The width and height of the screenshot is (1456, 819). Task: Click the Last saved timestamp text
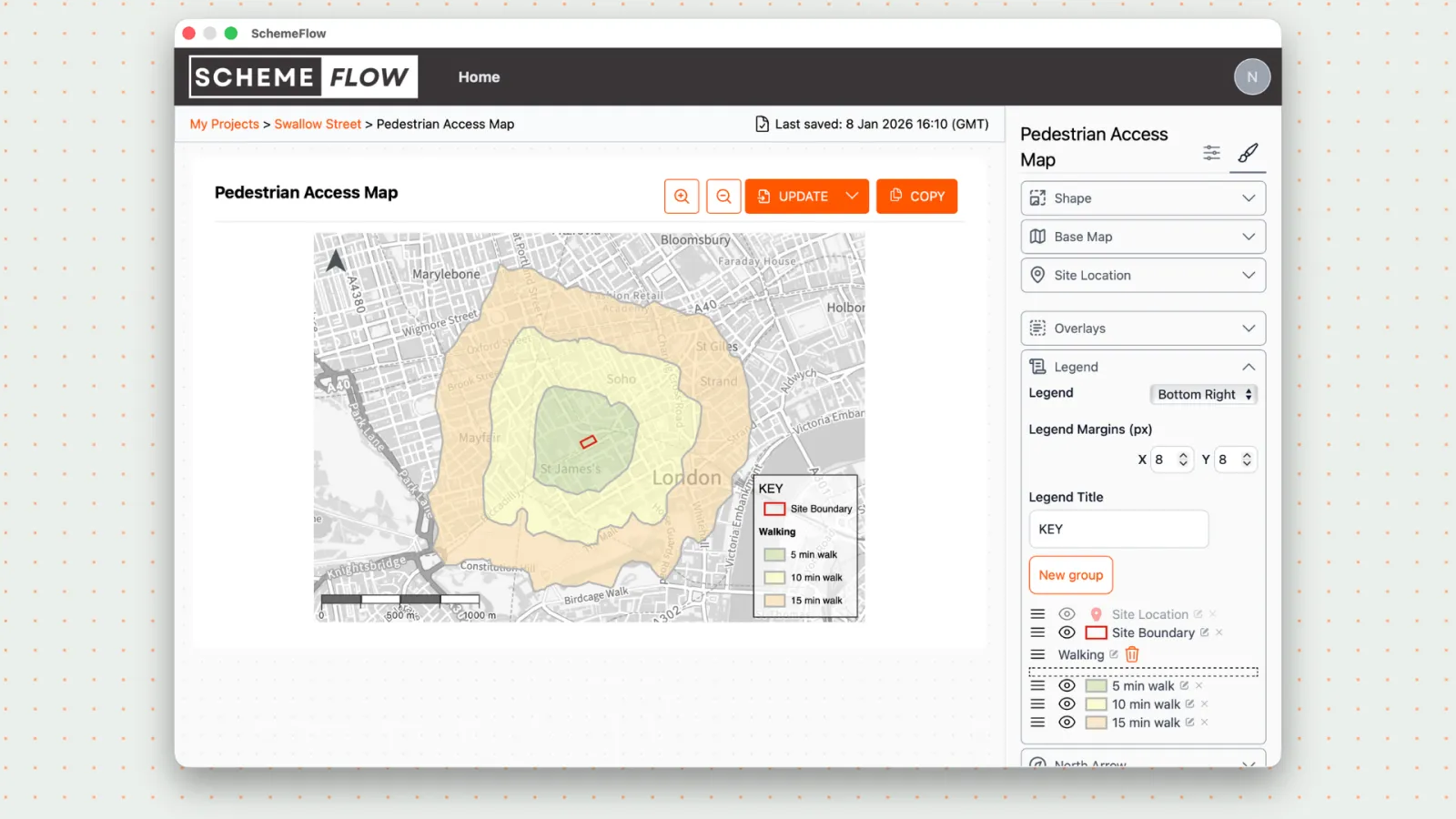(x=881, y=124)
